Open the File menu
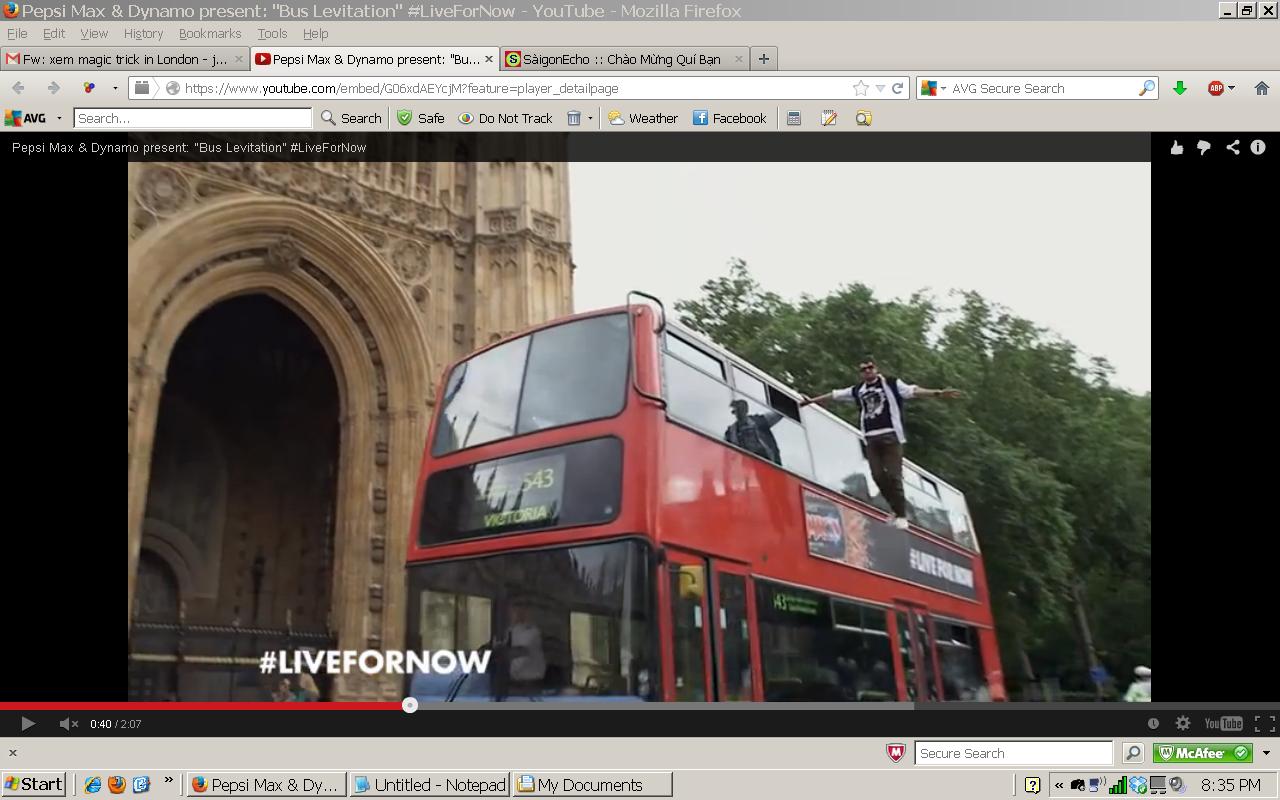 (x=17, y=33)
